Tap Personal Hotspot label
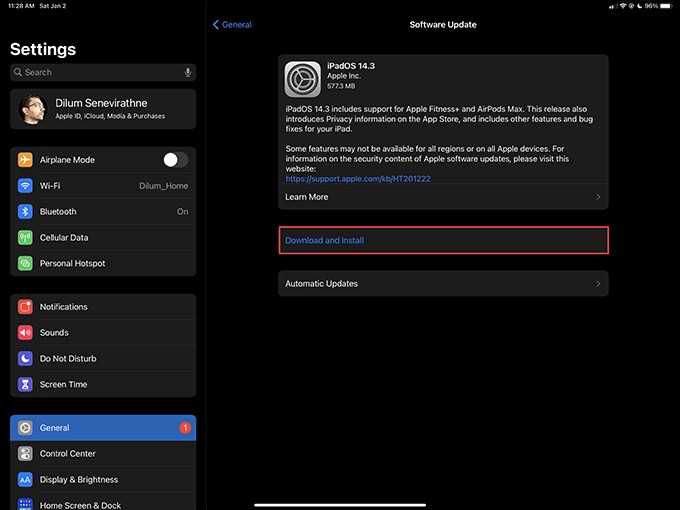The image size is (680, 510). [72, 263]
